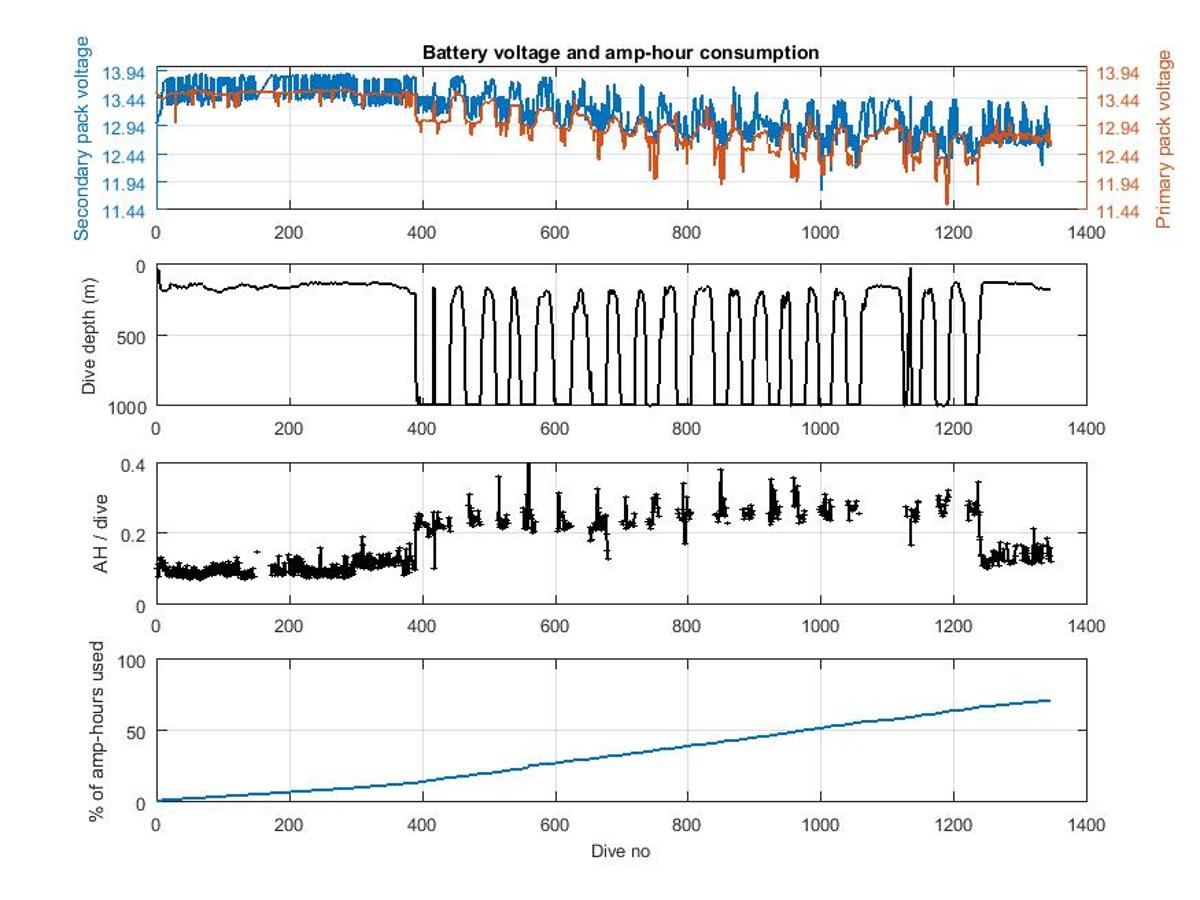Image resolution: width=1200 pixels, height=900 pixels.
Task: Select the "Secondary pack voltage" axis label
Action: 82,138
